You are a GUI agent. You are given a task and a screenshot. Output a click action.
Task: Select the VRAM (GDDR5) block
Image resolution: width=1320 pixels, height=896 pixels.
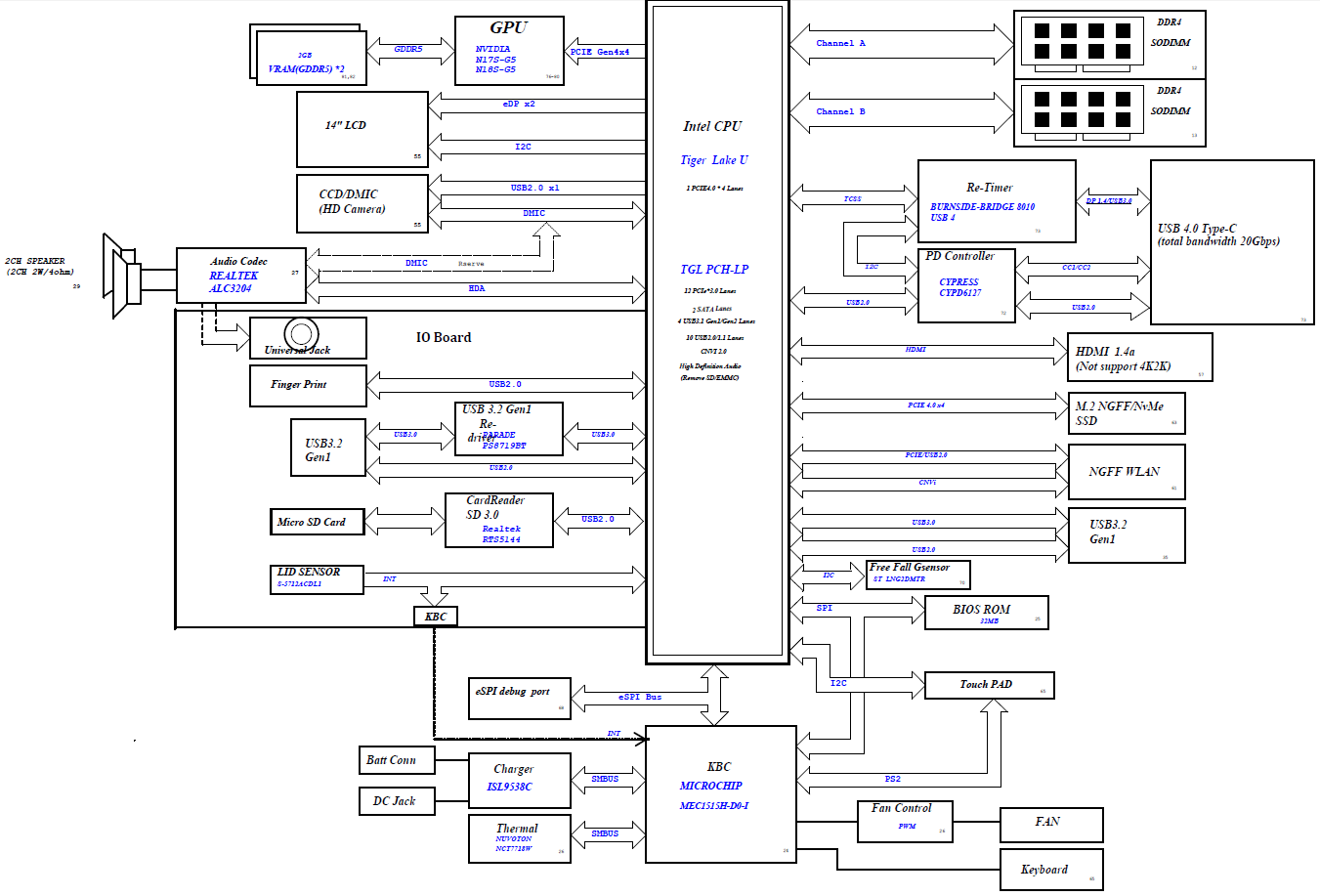tap(311, 61)
